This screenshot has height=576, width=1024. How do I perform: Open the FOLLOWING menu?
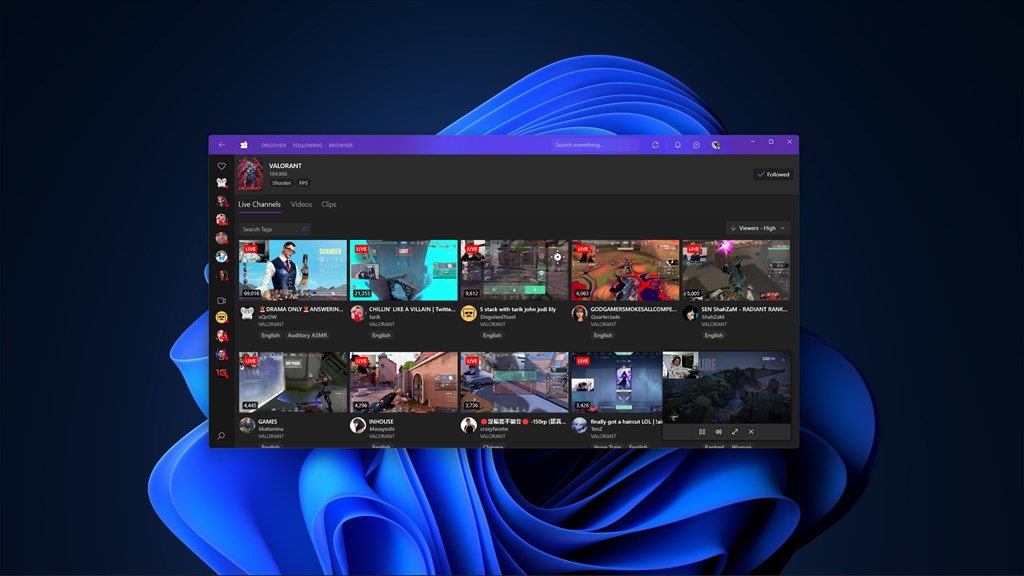coord(307,145)
